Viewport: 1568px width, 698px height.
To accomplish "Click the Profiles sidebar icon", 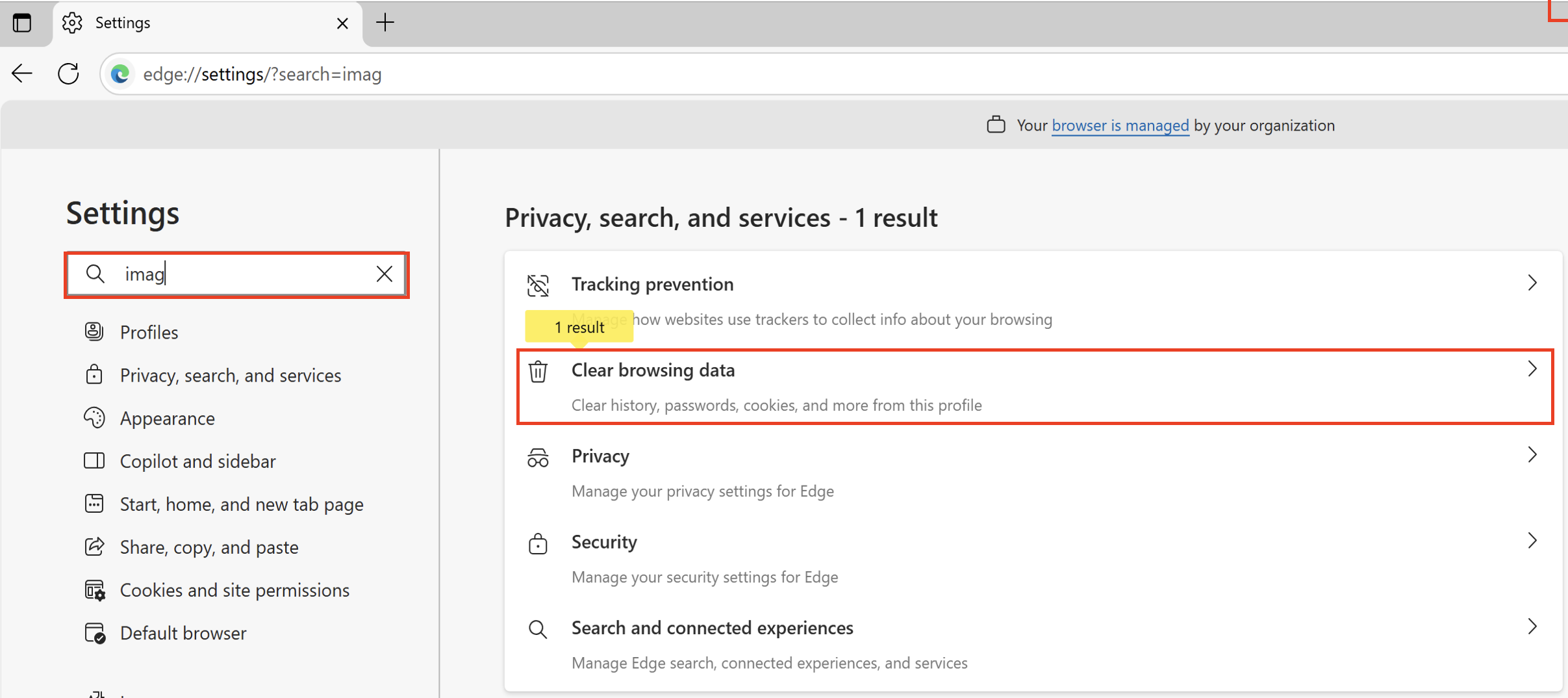I will [x=94, y=331].
